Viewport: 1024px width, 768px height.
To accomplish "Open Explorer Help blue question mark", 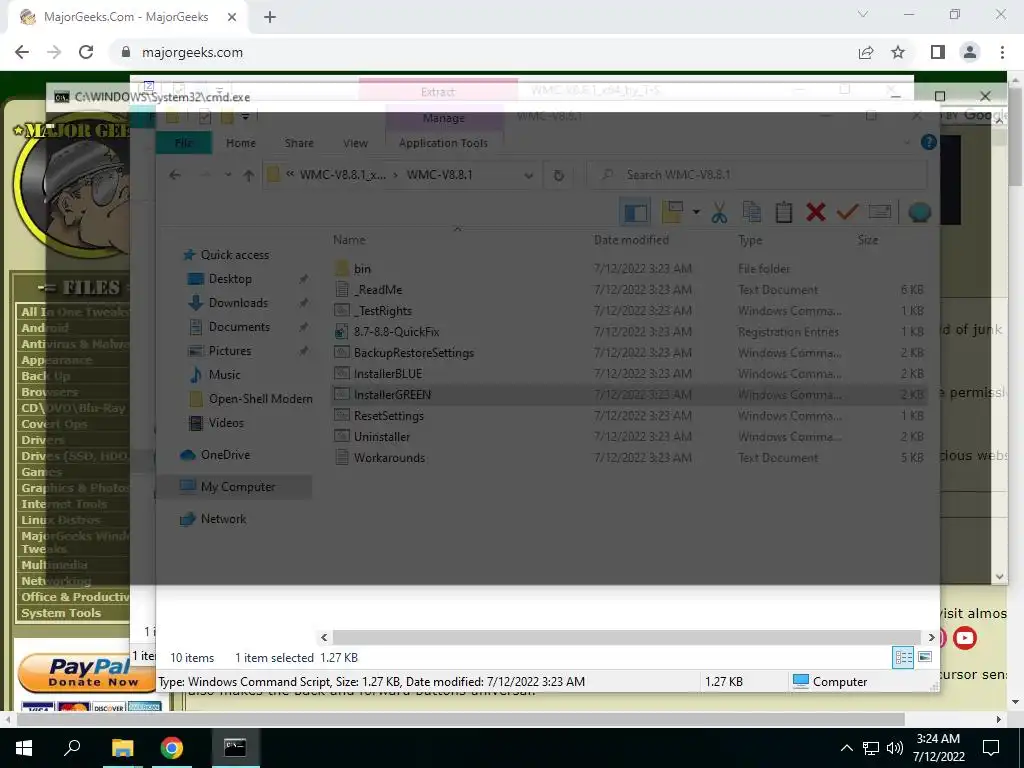I will tap(928, 142).
